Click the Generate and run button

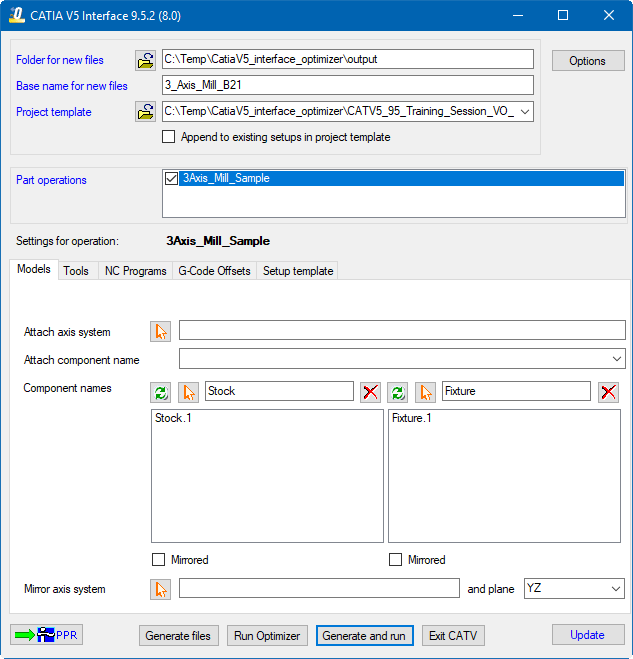(x=364, y=635)
